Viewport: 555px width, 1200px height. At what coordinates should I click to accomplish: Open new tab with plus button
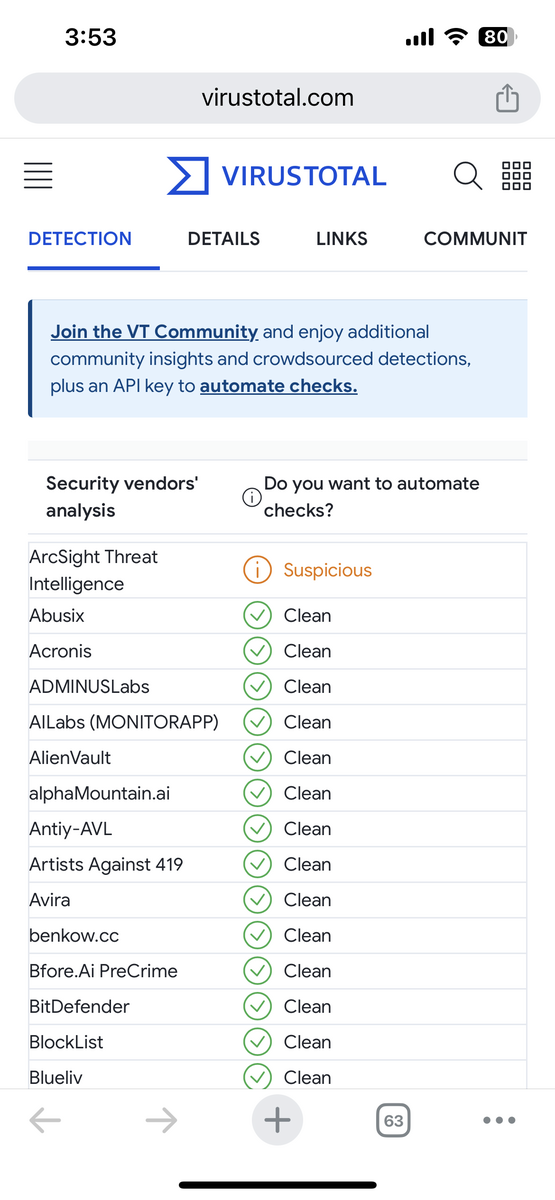coord(277,1120)
